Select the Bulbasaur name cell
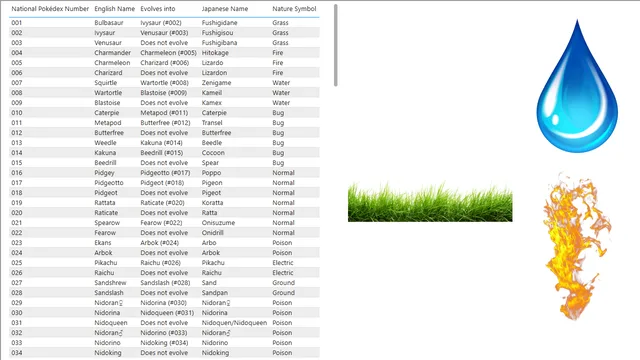 pos(109,23)
